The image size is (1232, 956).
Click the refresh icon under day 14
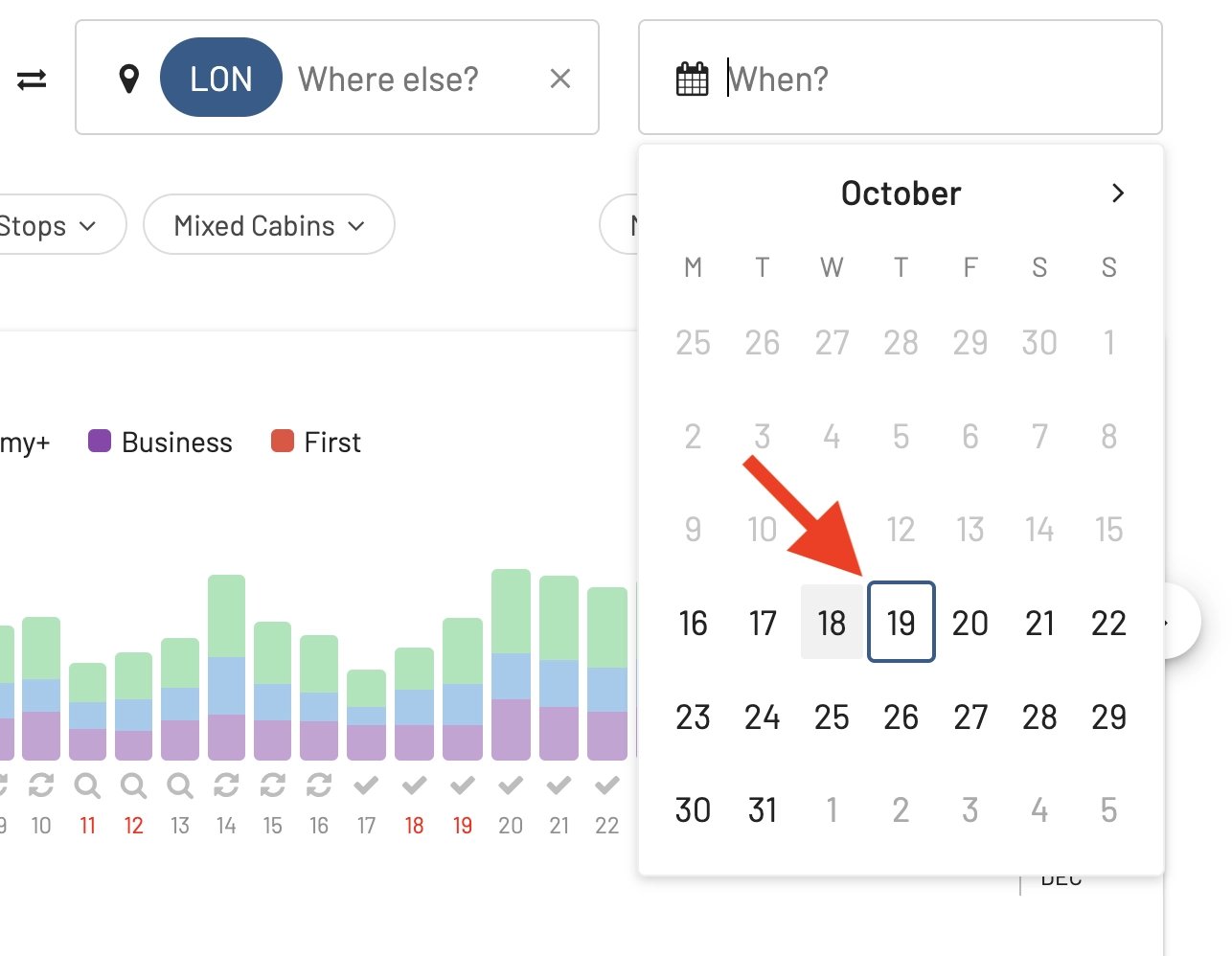click(226, 785)
